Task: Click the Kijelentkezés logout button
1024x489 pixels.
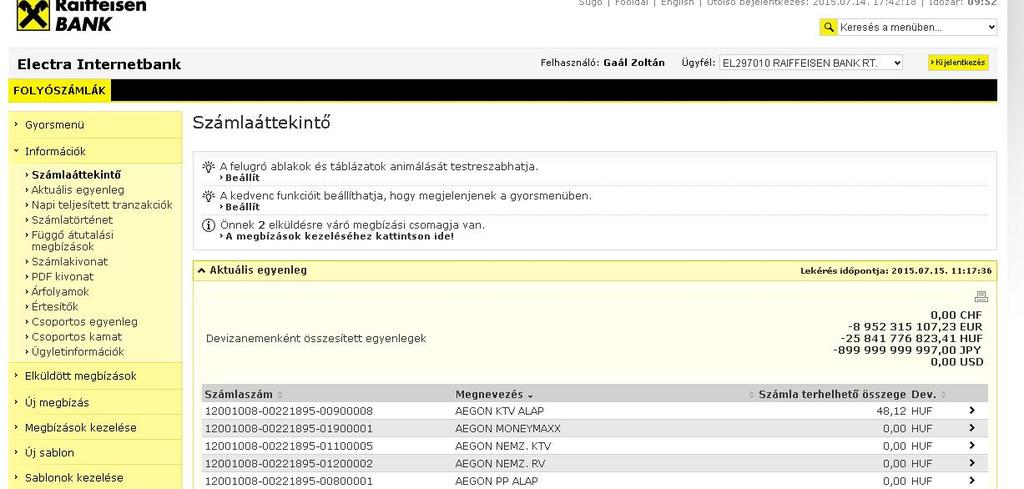Action: [x=958, y=63]
